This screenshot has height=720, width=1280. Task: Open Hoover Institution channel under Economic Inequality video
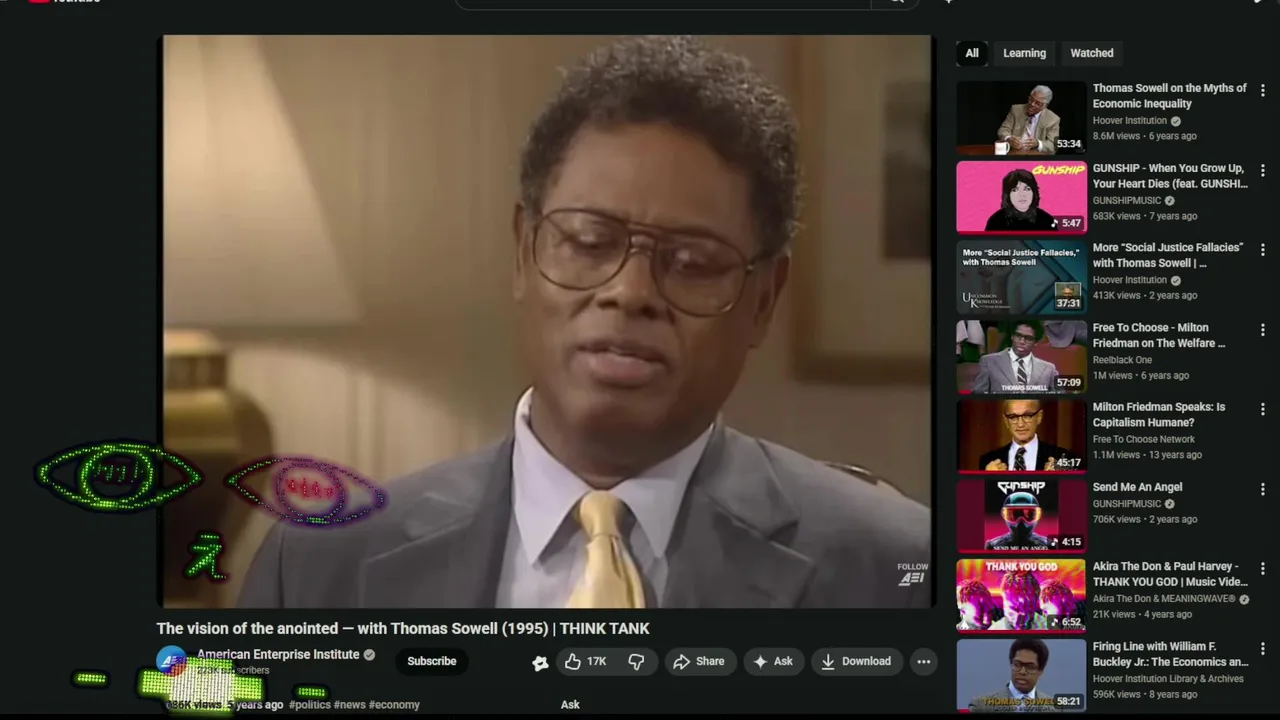pyautogui.click(x=1130, y=121)
